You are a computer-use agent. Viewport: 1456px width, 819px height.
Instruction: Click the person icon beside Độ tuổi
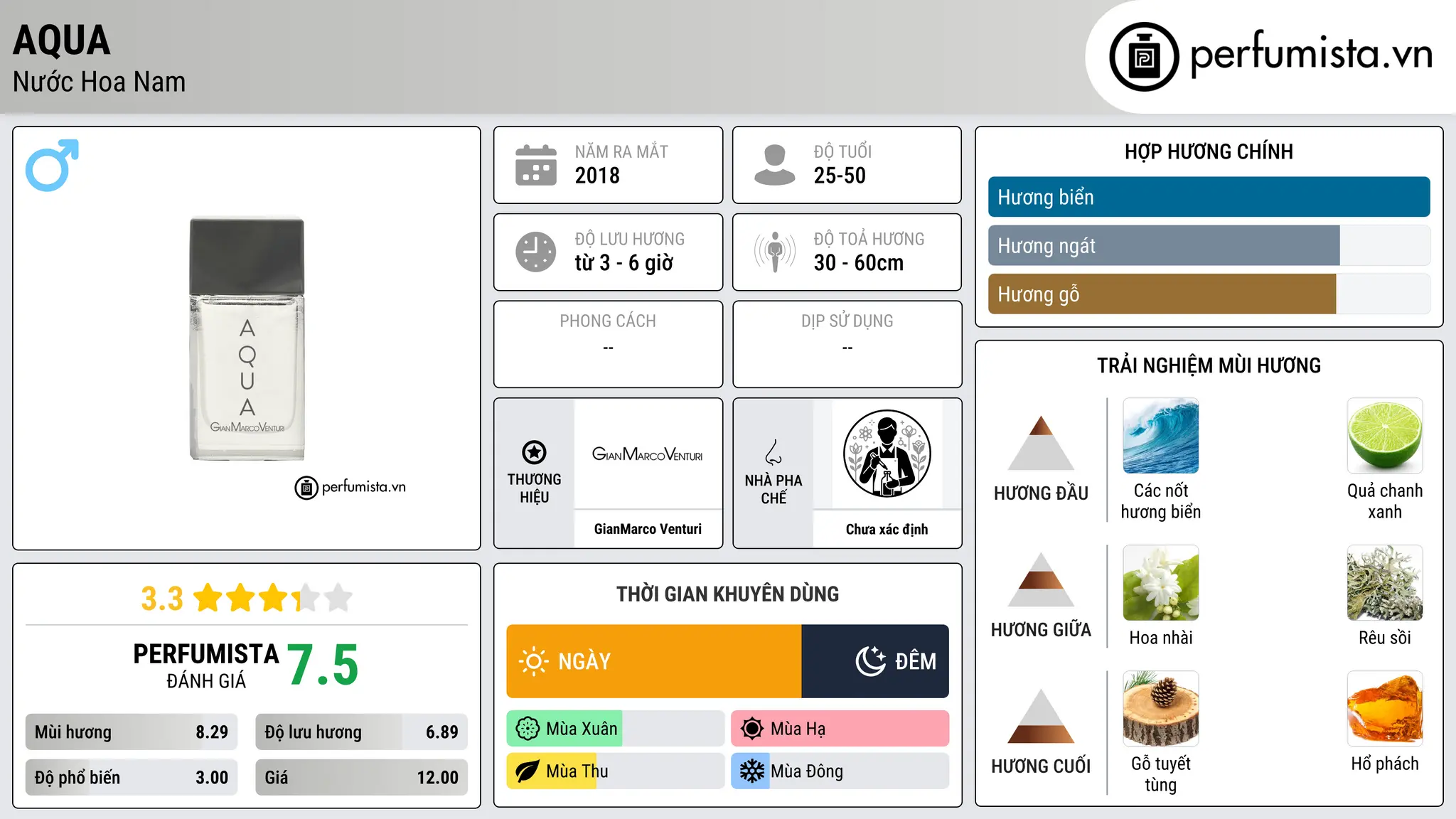(x=775, y=165)
